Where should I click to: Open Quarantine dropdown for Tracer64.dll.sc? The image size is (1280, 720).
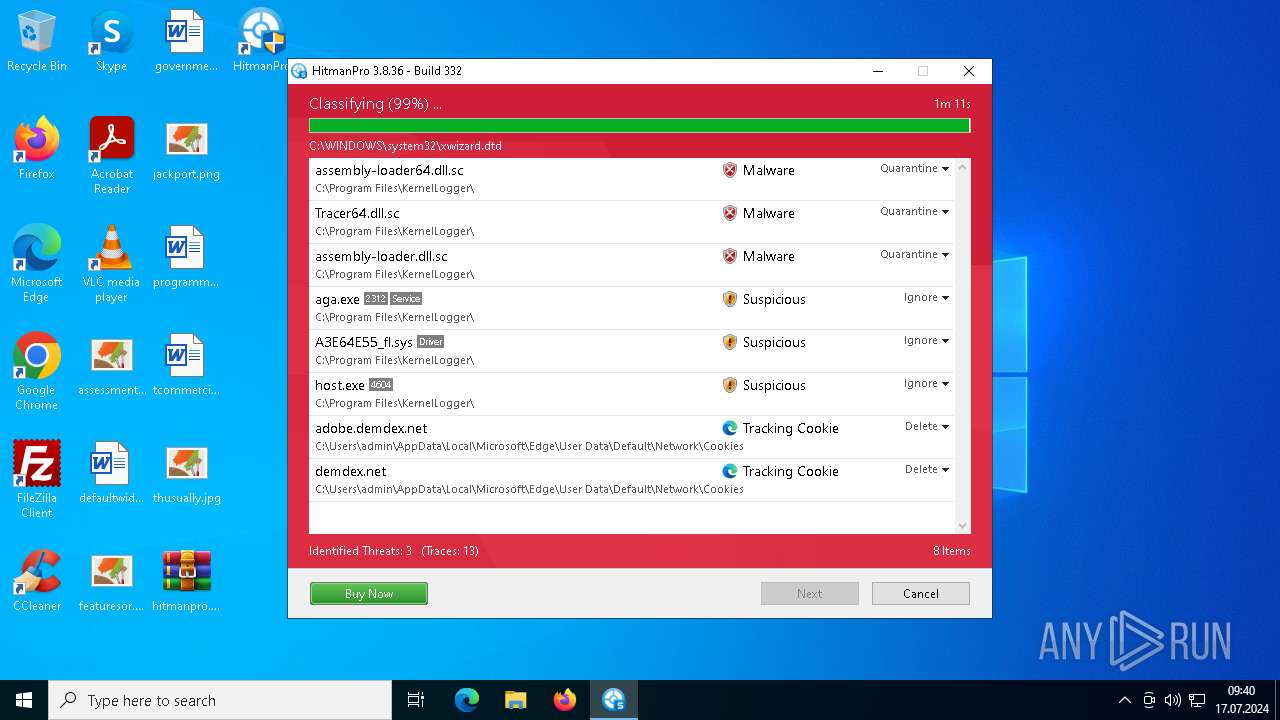click(x=914, y=211)
